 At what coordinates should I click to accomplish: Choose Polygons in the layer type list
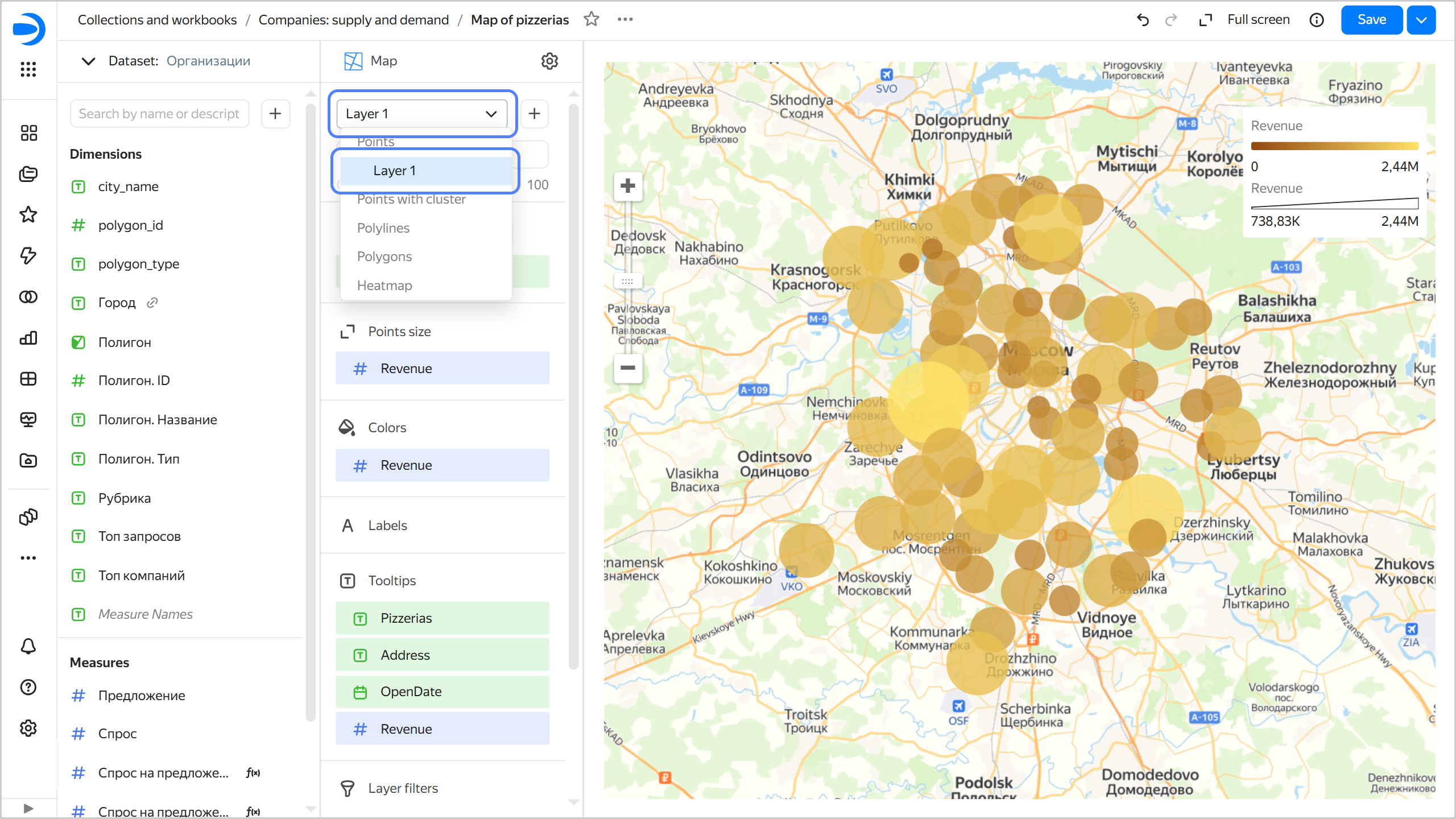coord(384,257)
